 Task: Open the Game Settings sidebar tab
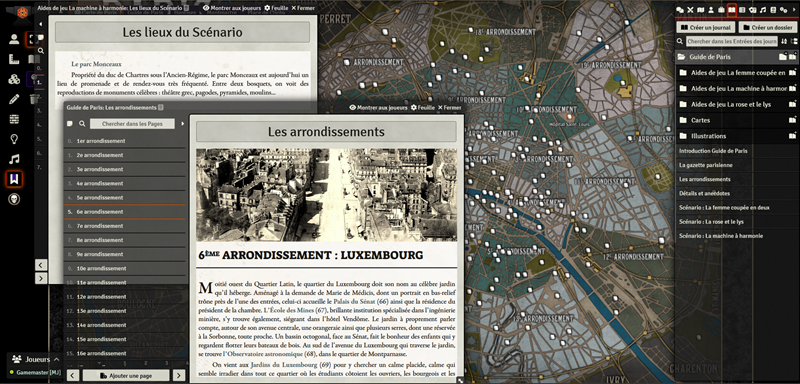point(784,10)
